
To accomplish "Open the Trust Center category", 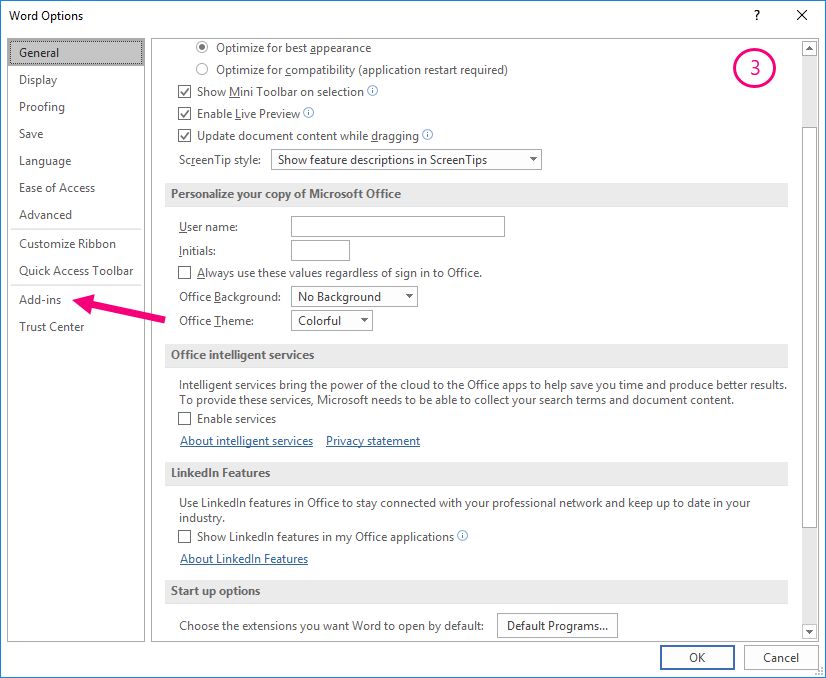I will [x=52, y=327].
